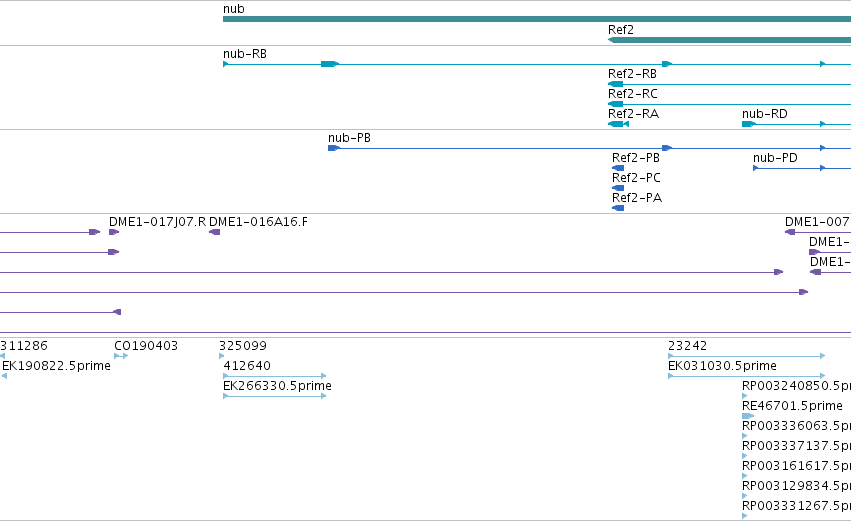Select the RE46701.5prime label
Viewport: 851px width, 521px height.
point(792,406)
